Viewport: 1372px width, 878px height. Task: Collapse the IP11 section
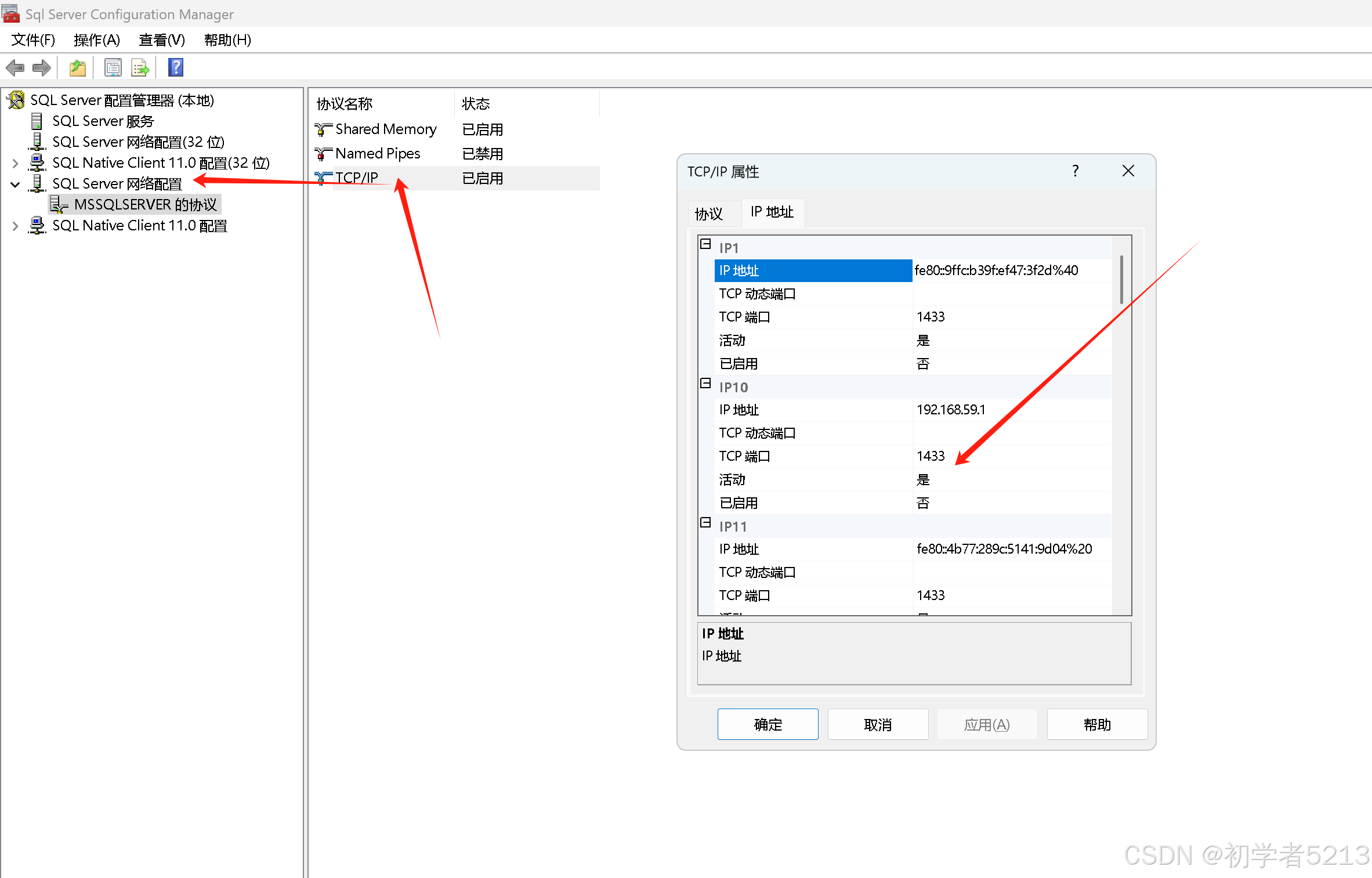pos(705,522)
